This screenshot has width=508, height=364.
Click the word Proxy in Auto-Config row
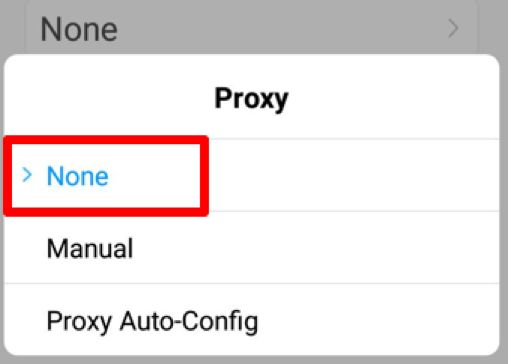79,321
